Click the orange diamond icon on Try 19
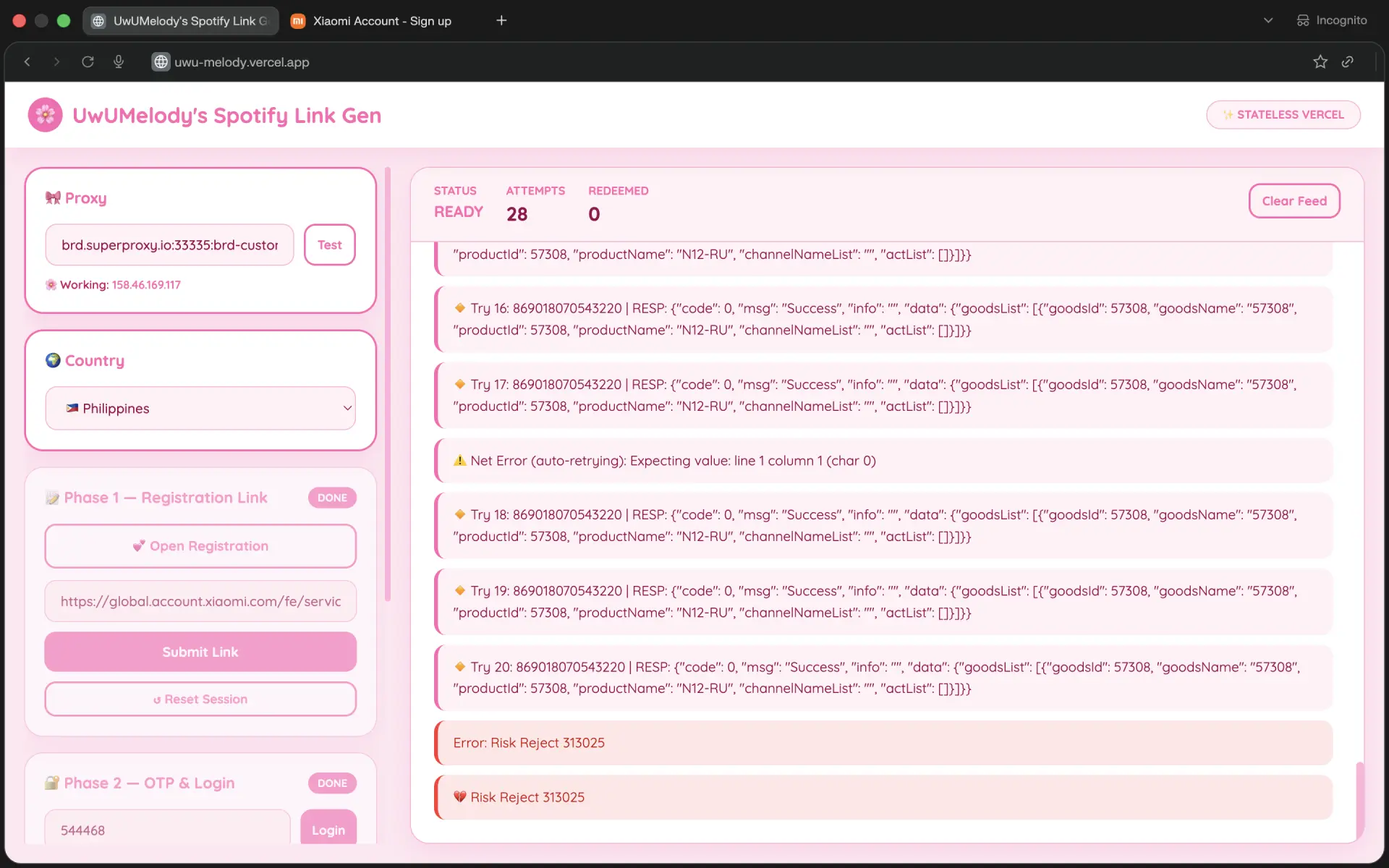Screen dimensions: 1389x868 tap(459, 590)
